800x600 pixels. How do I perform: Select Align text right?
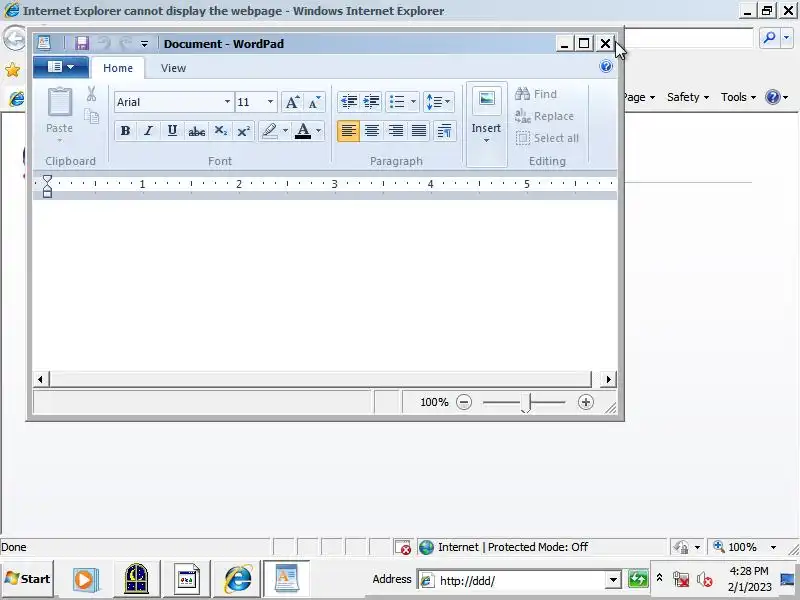pyautogui.click(x=395, y=131)
